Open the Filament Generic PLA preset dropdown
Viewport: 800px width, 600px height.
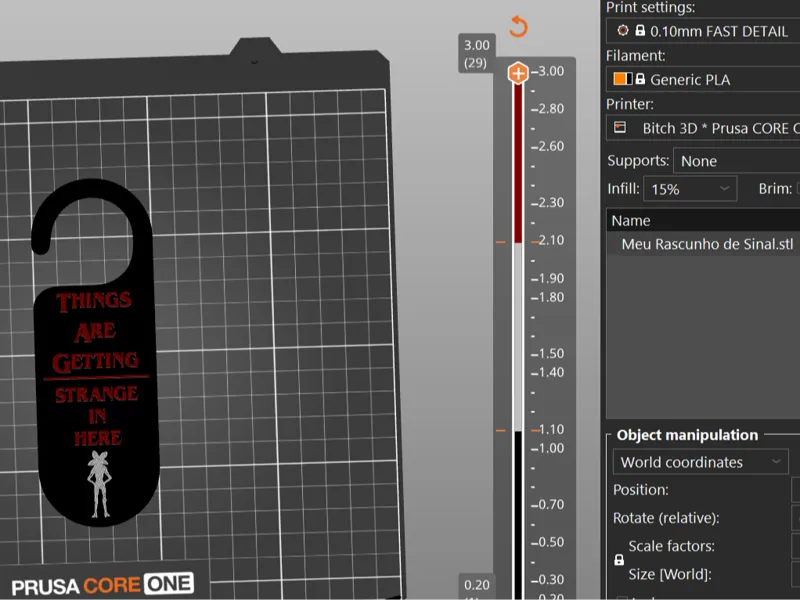point(703,79)
